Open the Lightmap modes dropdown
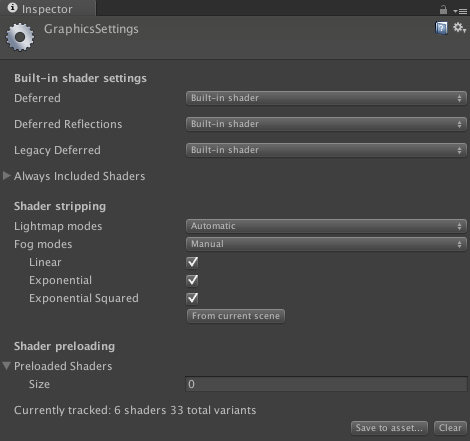This screenshot has height=441, width=470. pyautogui.click(x=326, y=226)
